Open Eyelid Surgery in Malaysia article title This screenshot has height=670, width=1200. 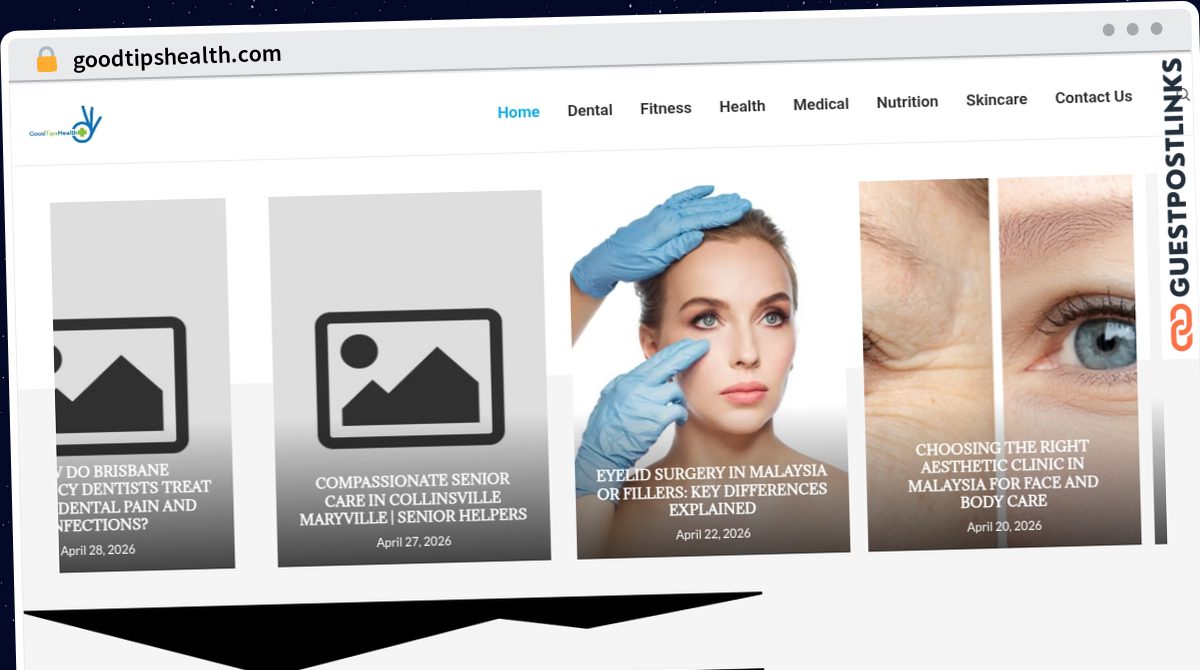(x=712, y=489)
